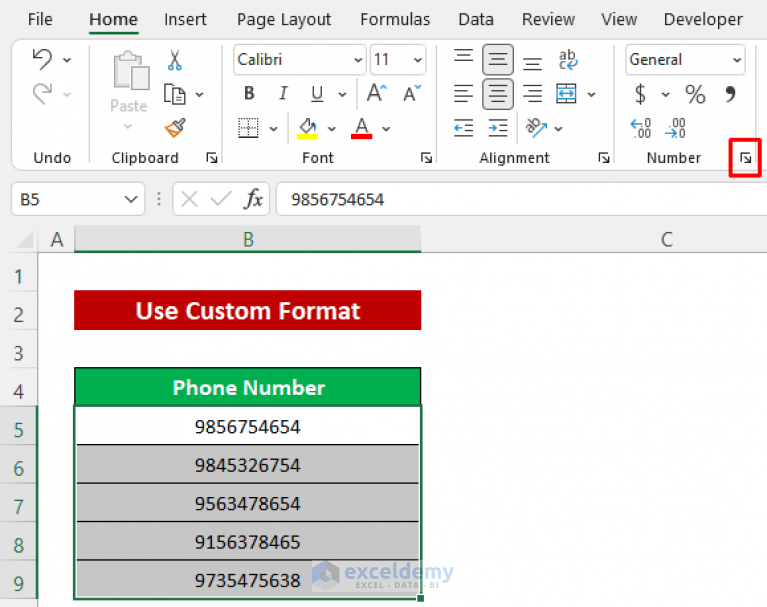Viewport: 767px width, 607px height.
Task: Apply Accounting dollar format
Action: click(640, 93)
